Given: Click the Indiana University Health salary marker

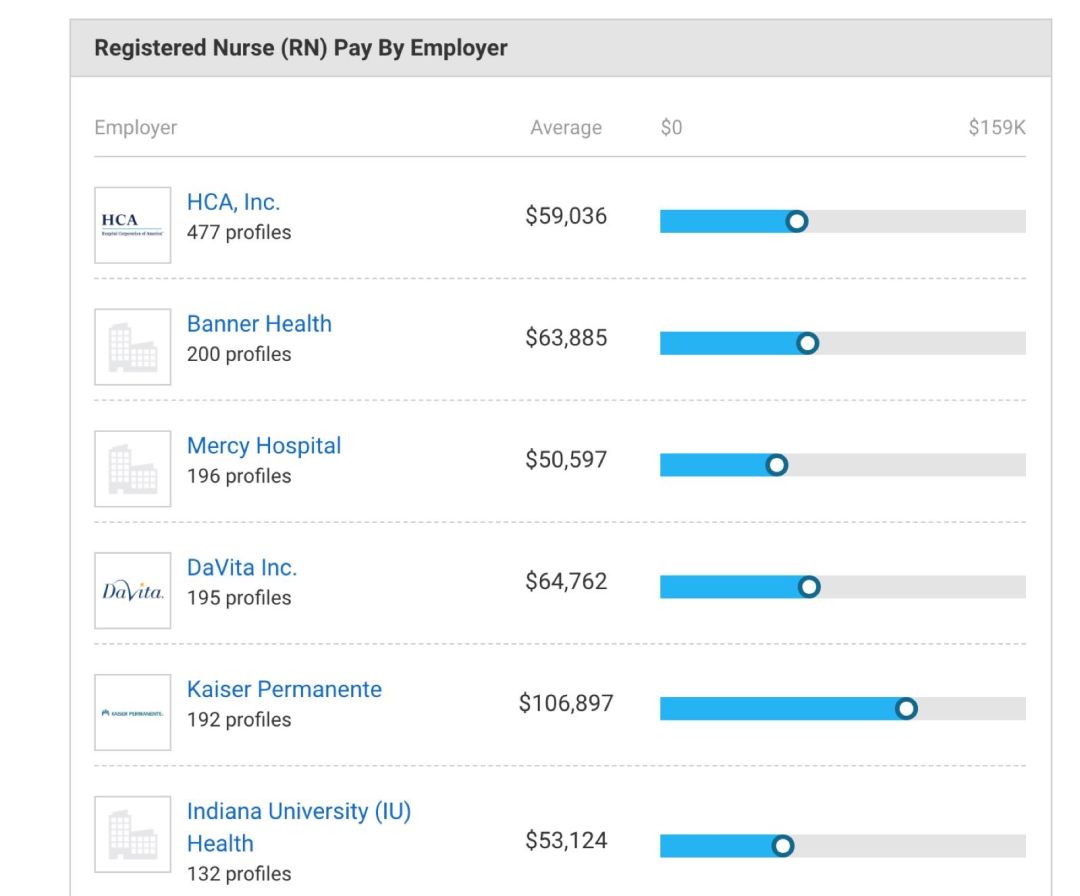Looking at the screenshot, I should coord(782,846).
